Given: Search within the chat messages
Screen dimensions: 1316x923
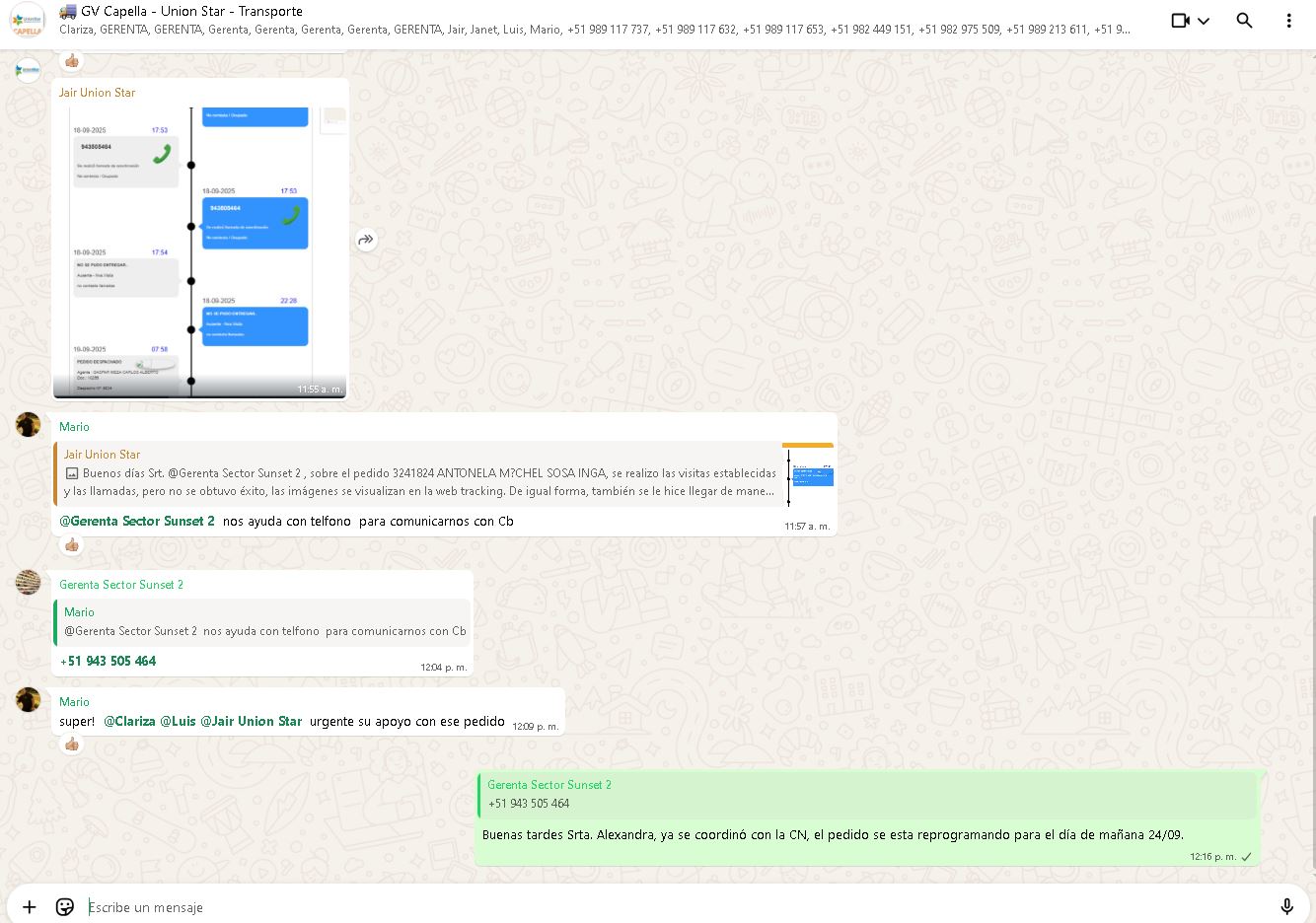Looking at the screenshot, I should click(1245, 21).
